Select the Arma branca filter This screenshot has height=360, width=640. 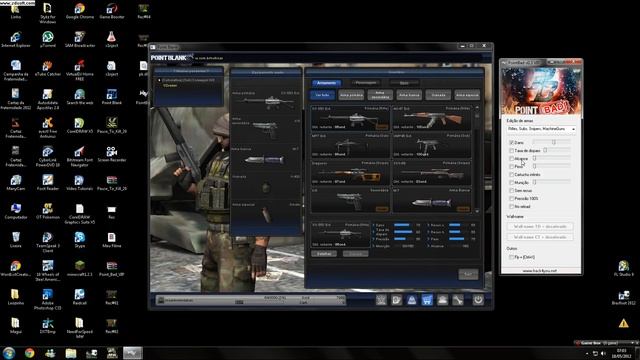pyautogui.click(x=409, y=95)
